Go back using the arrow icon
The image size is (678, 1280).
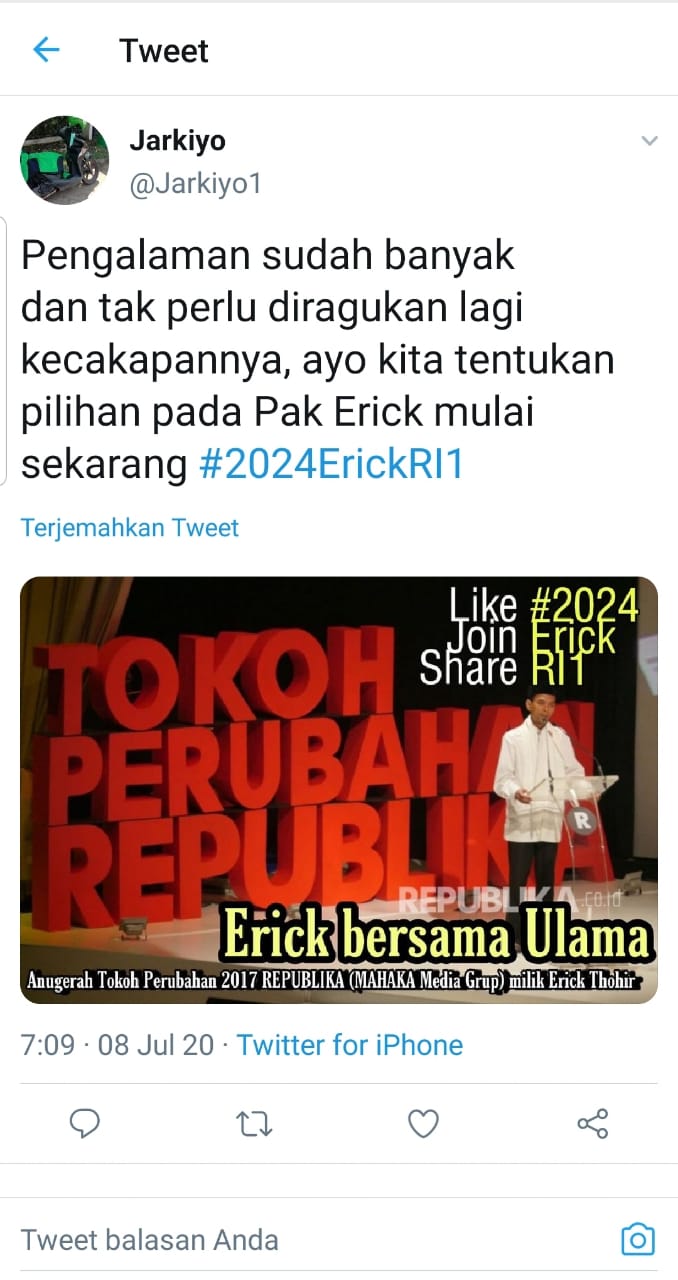46,49
